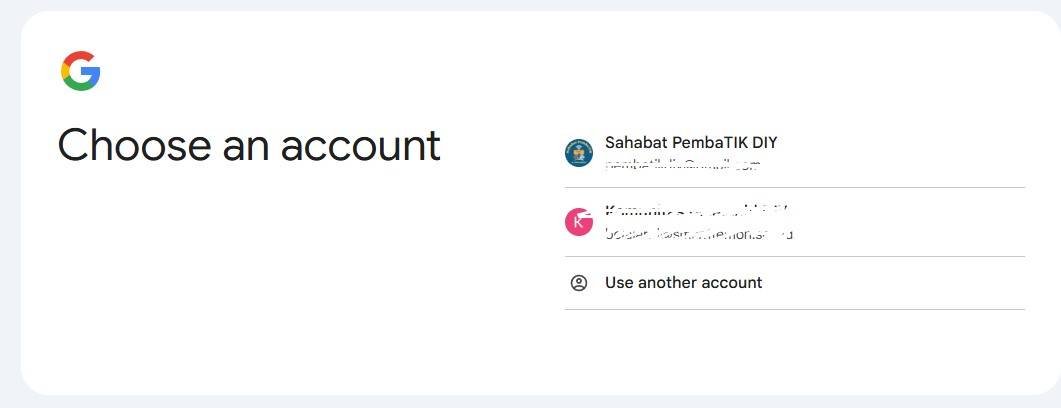Click the email under Sahabat PembaTIK DIY
1061x408 pixels.
[683, 164]
